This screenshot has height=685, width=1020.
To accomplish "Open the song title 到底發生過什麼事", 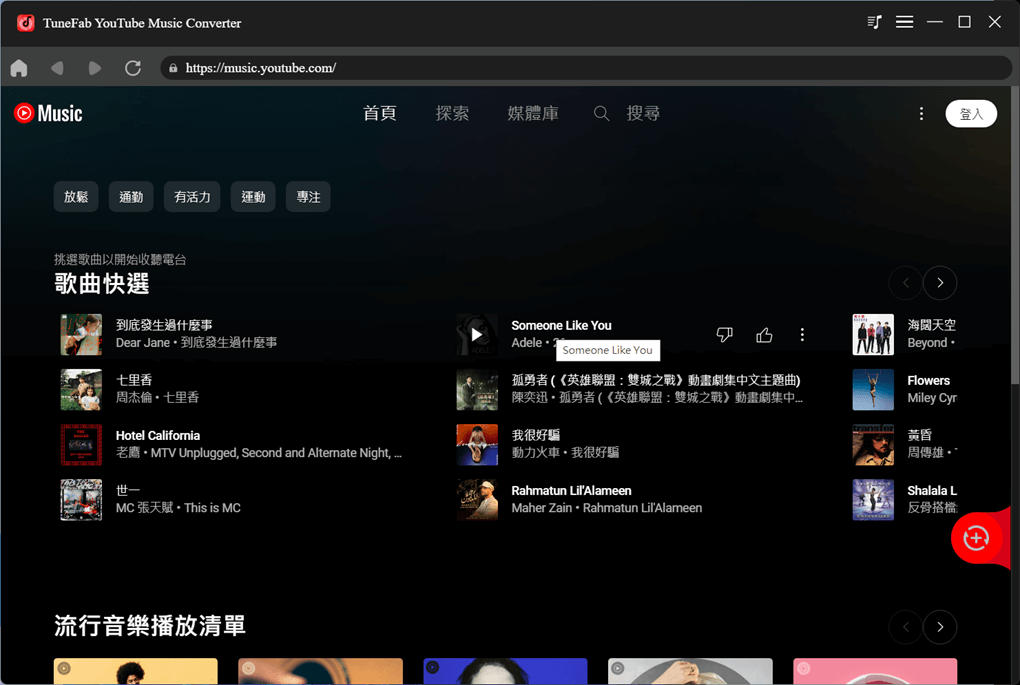I will click(164, 325).
